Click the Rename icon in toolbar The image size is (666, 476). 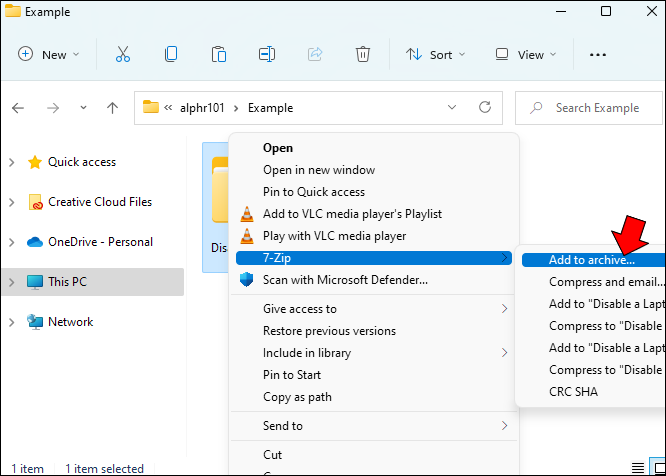(266, 55)
